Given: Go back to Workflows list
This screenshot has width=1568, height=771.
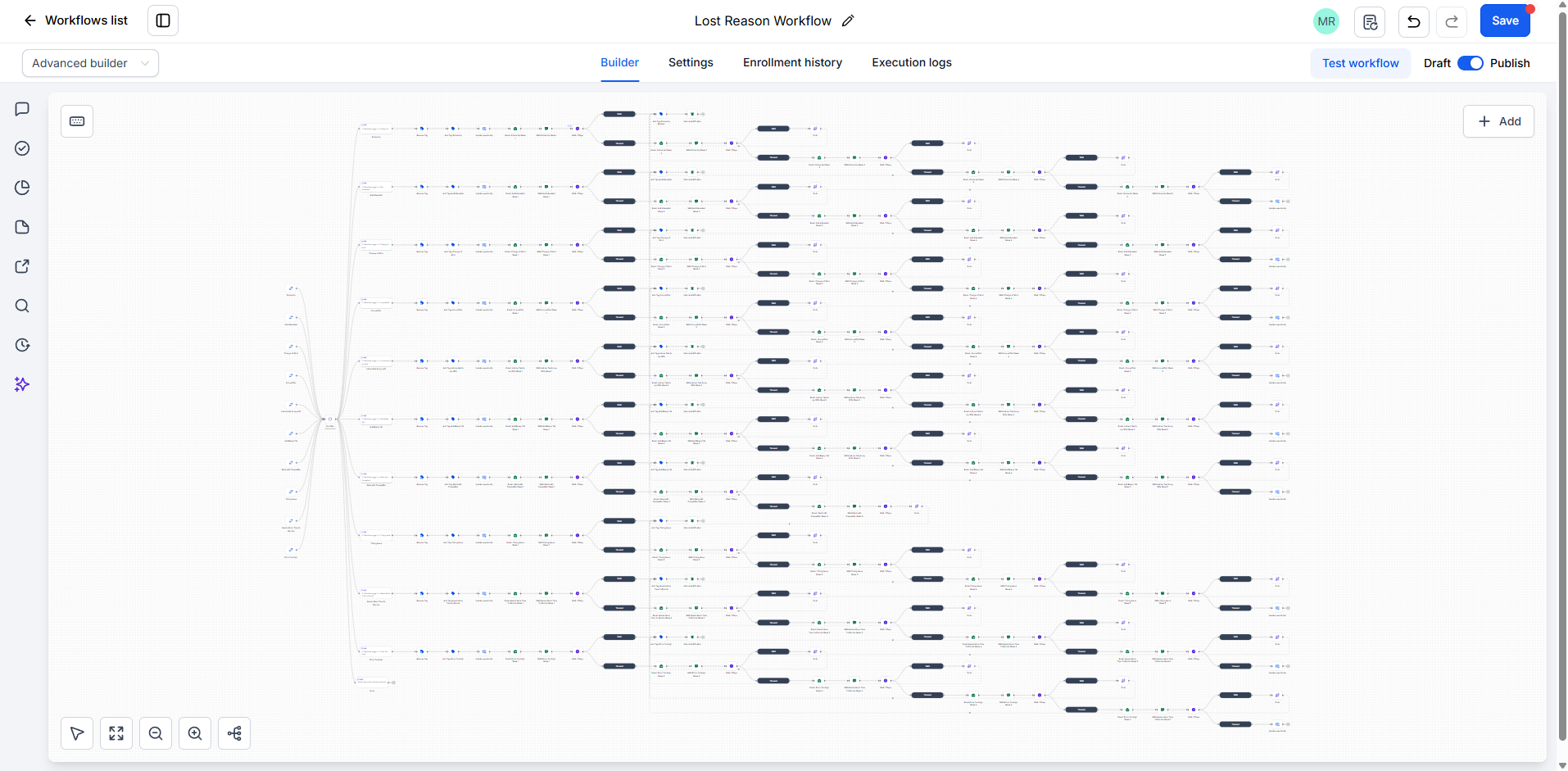Looking at the screenshot, I should click(x=75, y=20).
